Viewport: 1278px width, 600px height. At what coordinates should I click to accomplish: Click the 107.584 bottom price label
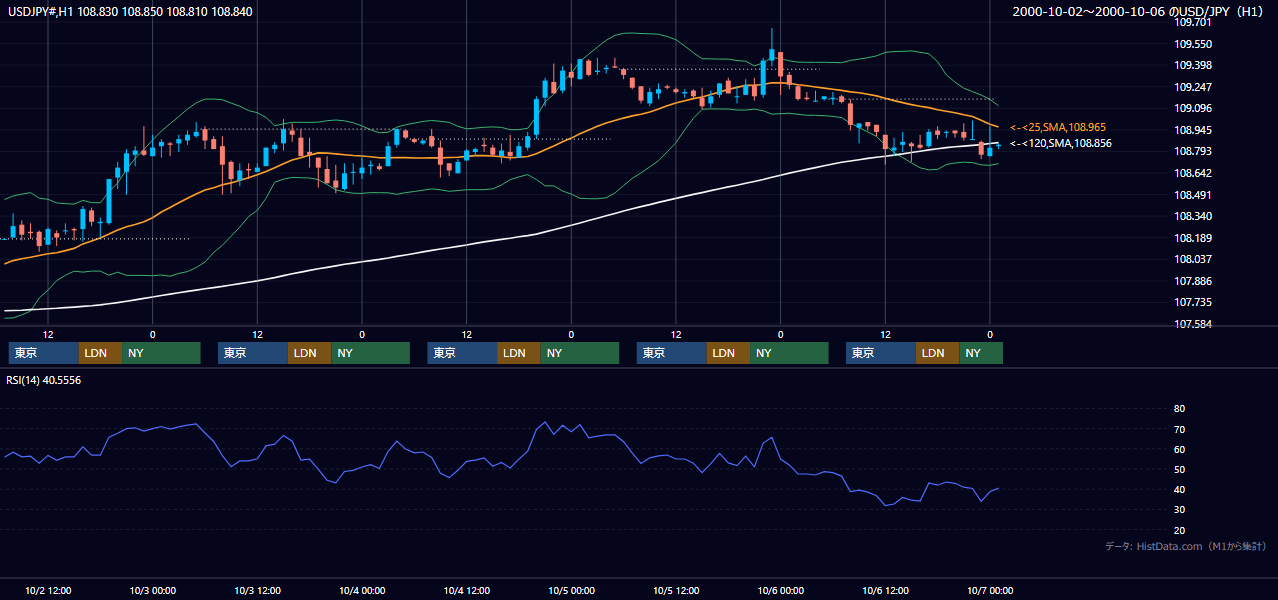(x=1192, y=324)
